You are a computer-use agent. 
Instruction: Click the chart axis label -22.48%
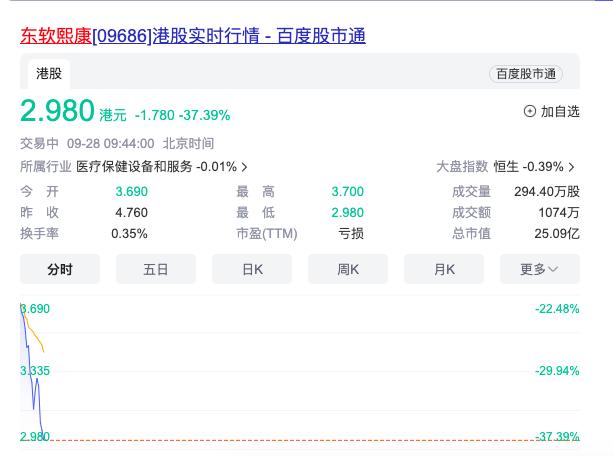pos(557,309)
